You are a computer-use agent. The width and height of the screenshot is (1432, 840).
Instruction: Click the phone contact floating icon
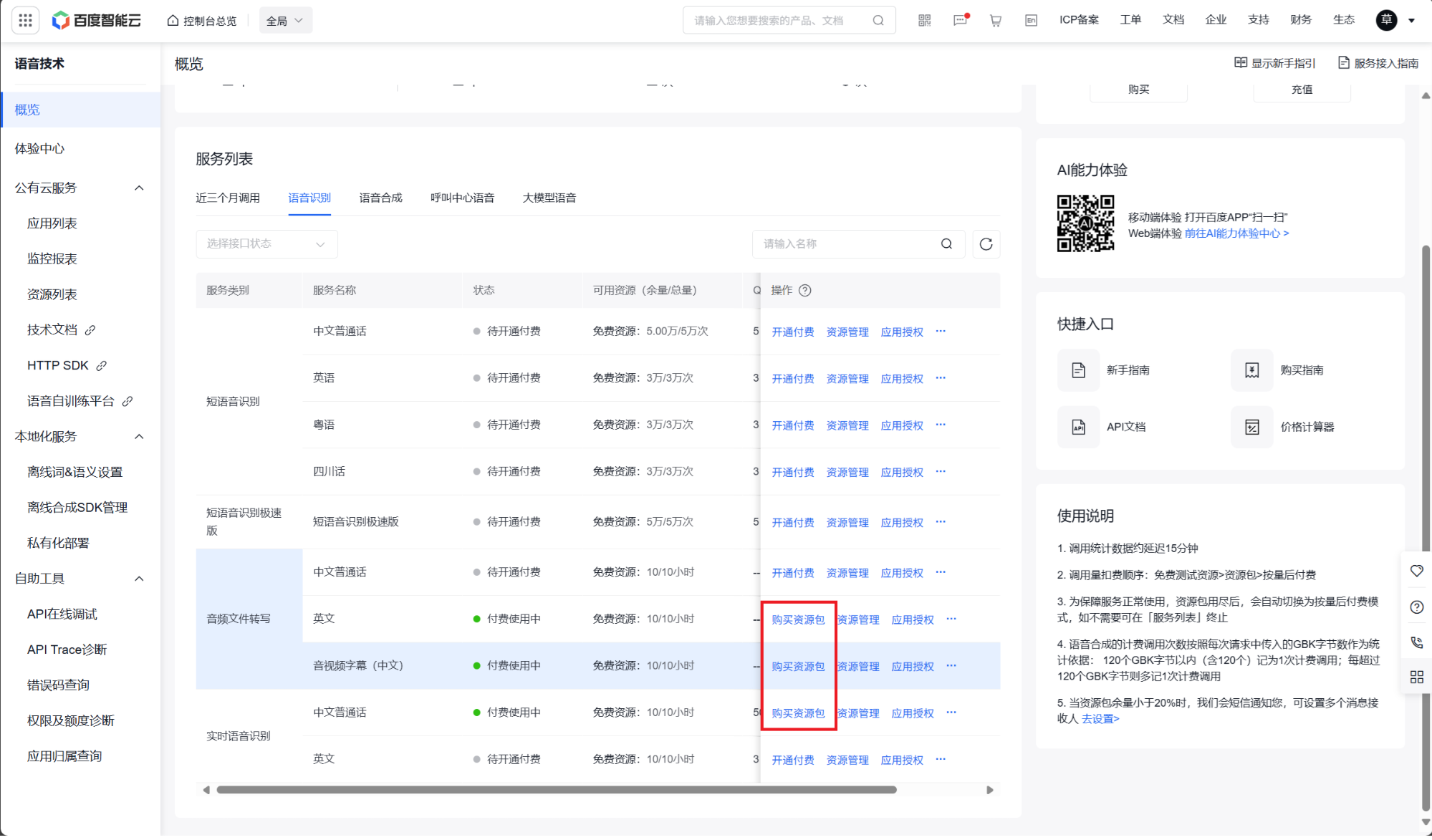pos(1416,644)
